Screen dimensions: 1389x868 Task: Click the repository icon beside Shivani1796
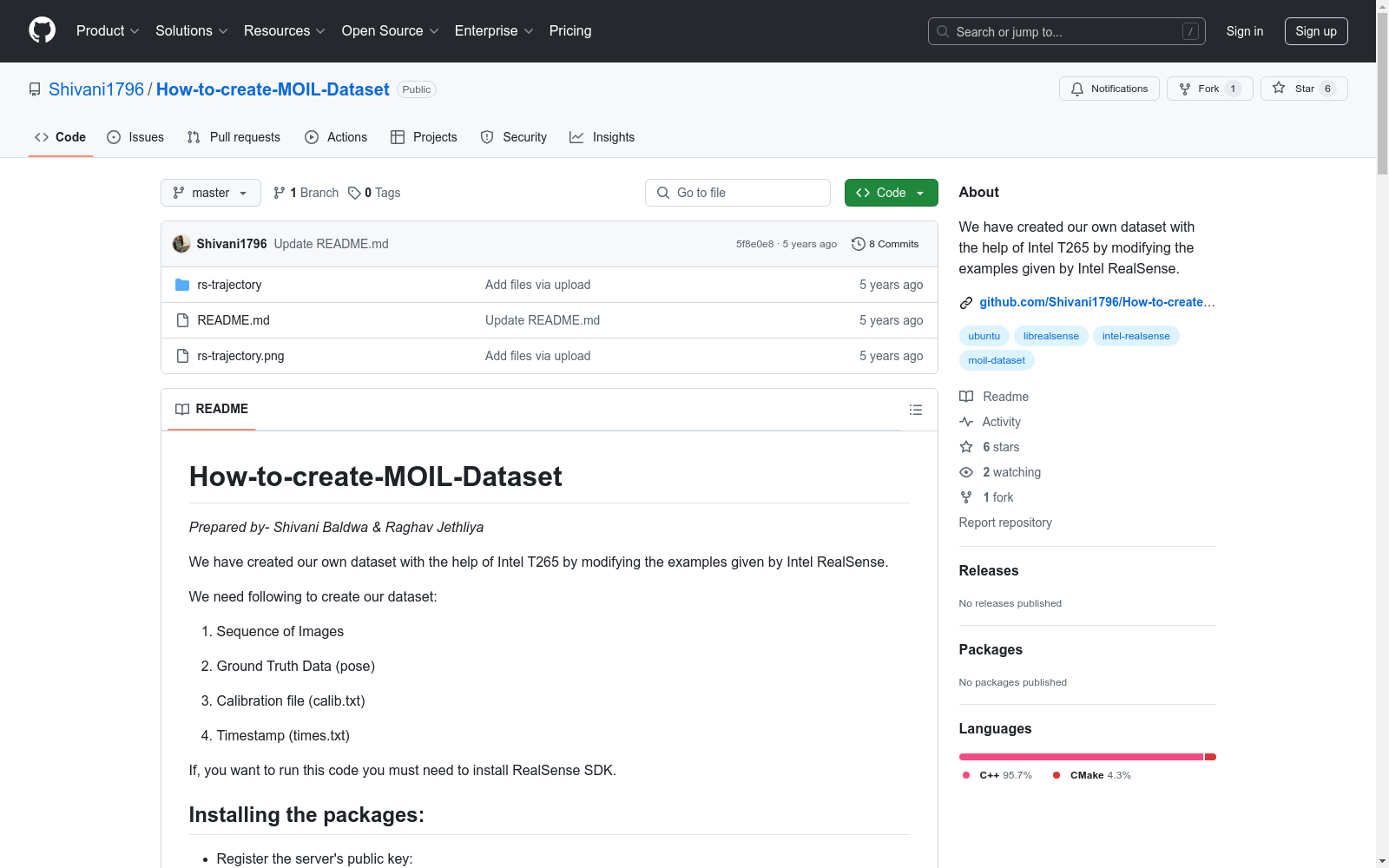tap(35, 89)
